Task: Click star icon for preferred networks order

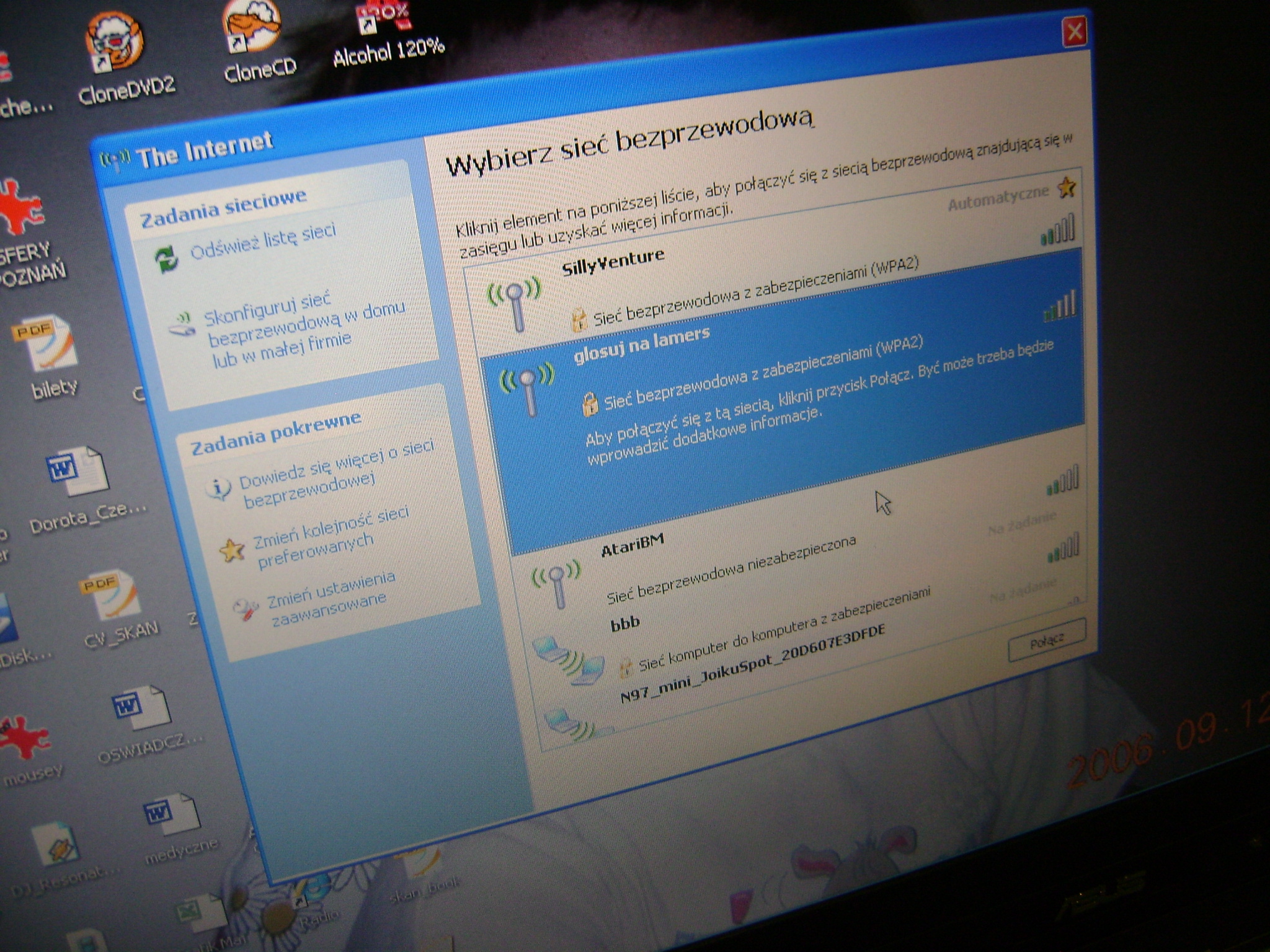Action: tap(231, 550)
